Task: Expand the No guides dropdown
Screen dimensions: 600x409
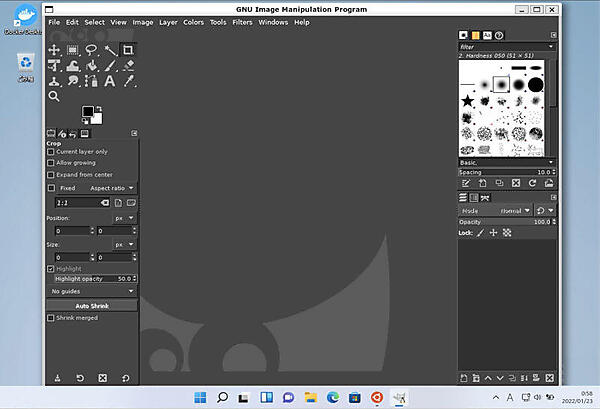Action: pyautogui.click(x=92, y=291)
